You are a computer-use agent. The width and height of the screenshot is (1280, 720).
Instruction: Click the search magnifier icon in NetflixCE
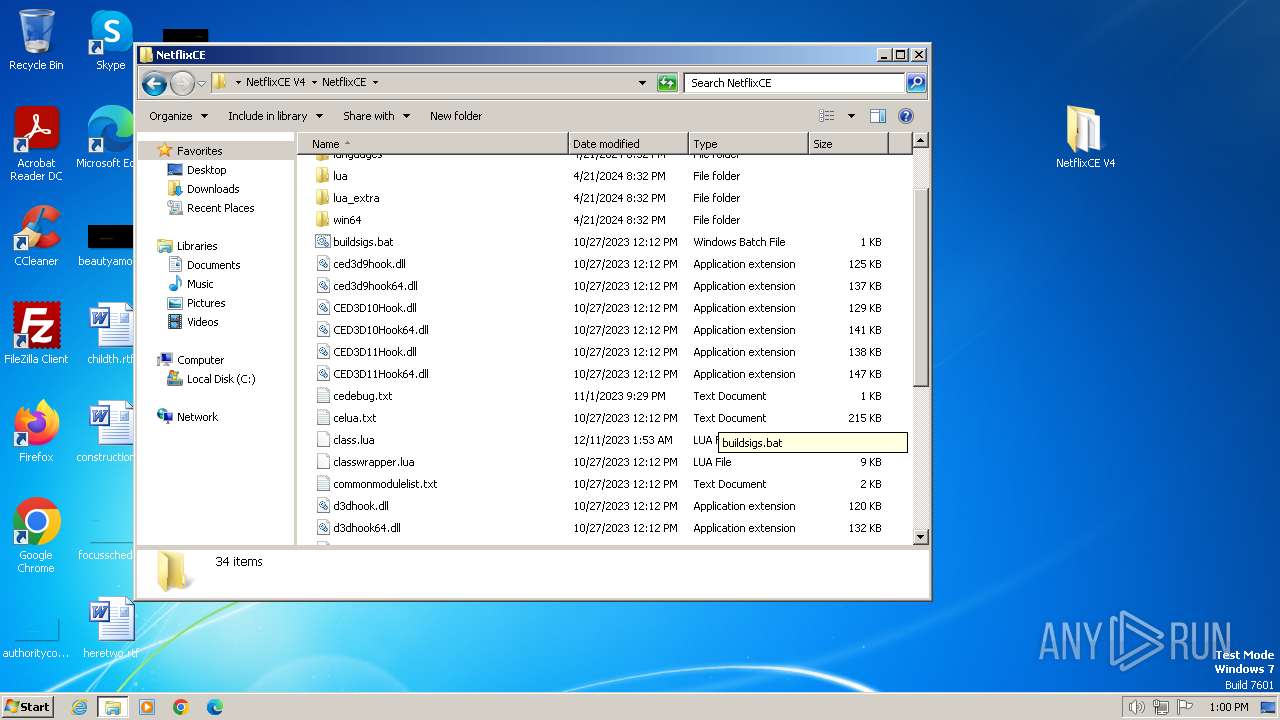[x=915, y=83]
